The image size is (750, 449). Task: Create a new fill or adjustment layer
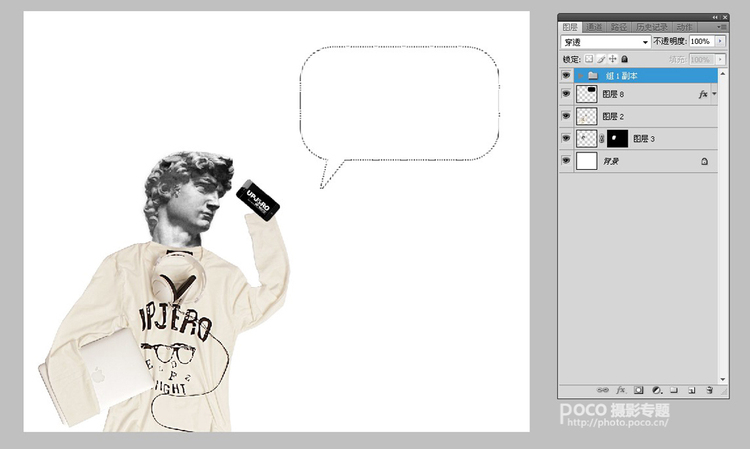pos(656,389)
